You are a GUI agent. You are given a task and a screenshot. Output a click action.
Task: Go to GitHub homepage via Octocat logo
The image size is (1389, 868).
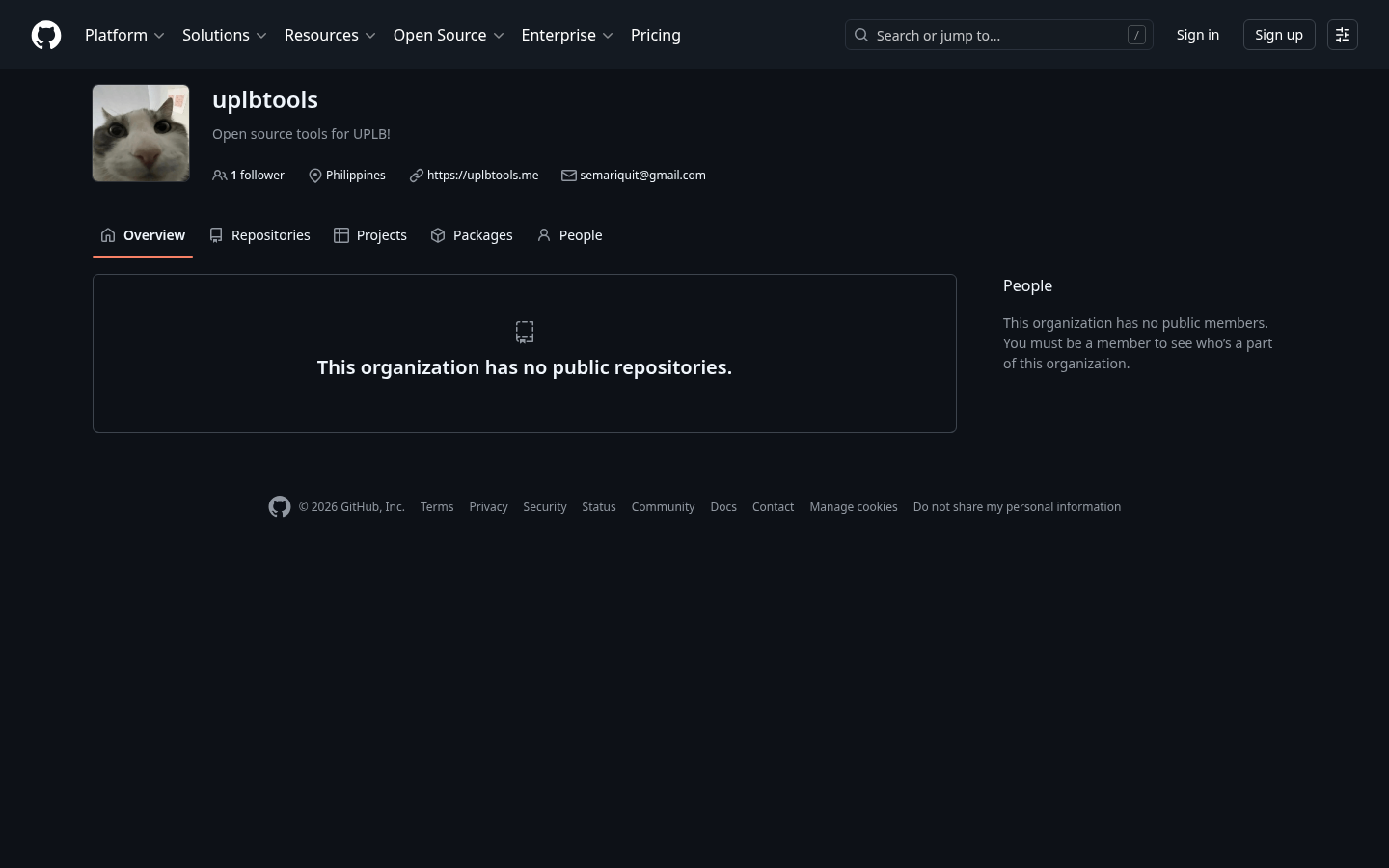tap(46, 35)
